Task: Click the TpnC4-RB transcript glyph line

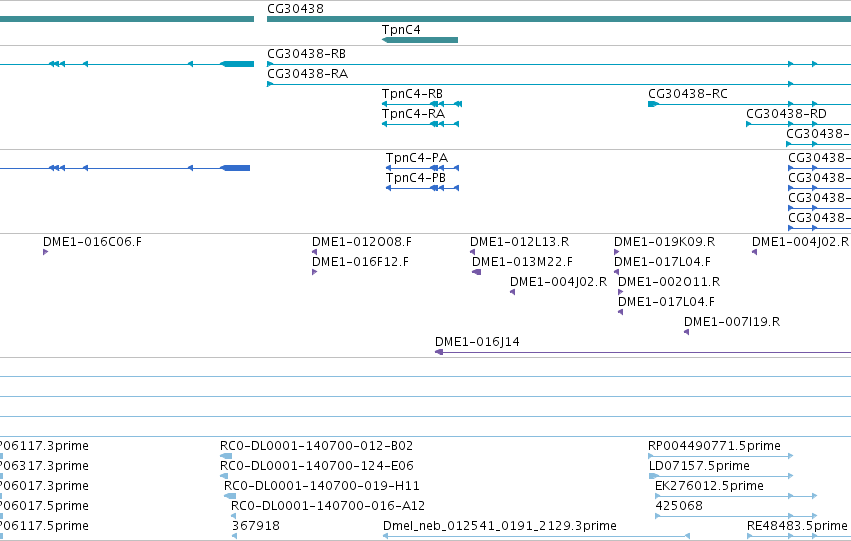Action: point(422,104)
